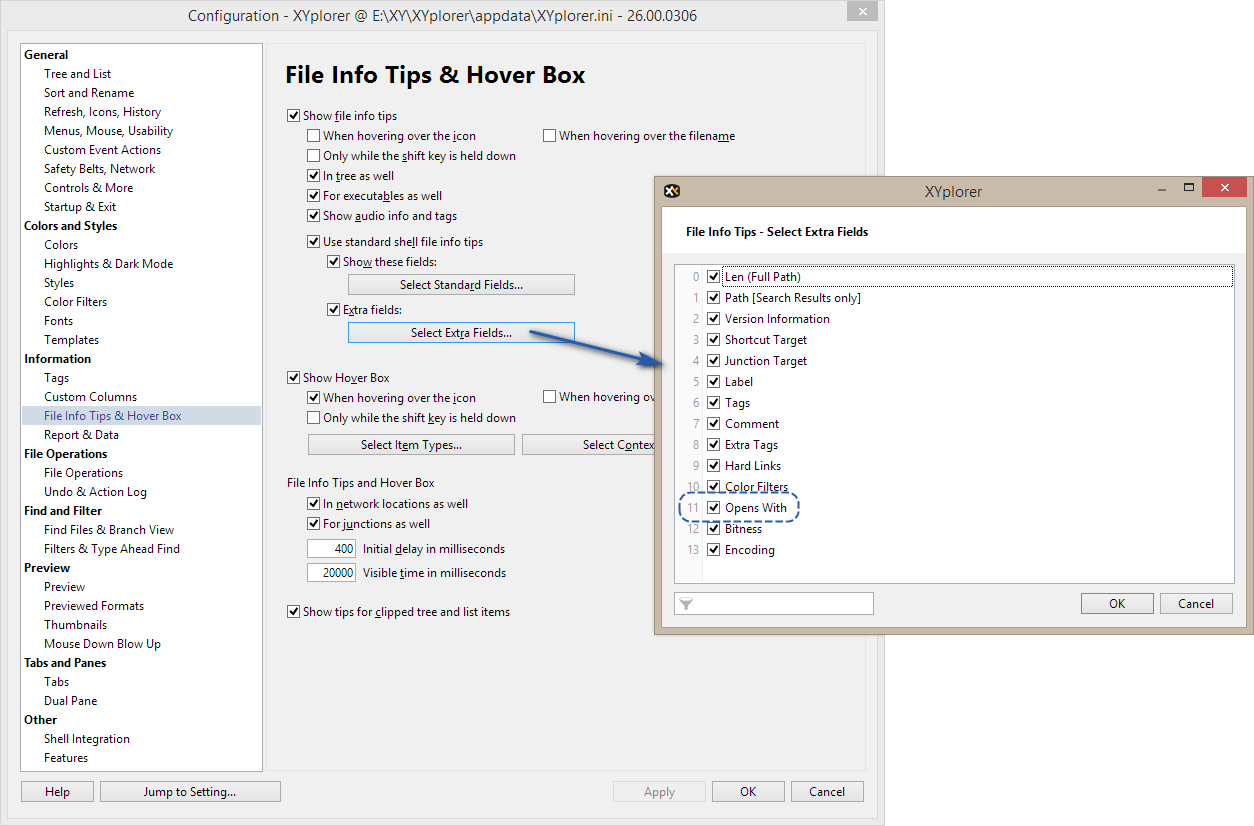The height and width of the screenshot is (826, 1254).
Task: Maximize the XYplorer Extra Fields dialog
Action: (x=1189, y=188)
